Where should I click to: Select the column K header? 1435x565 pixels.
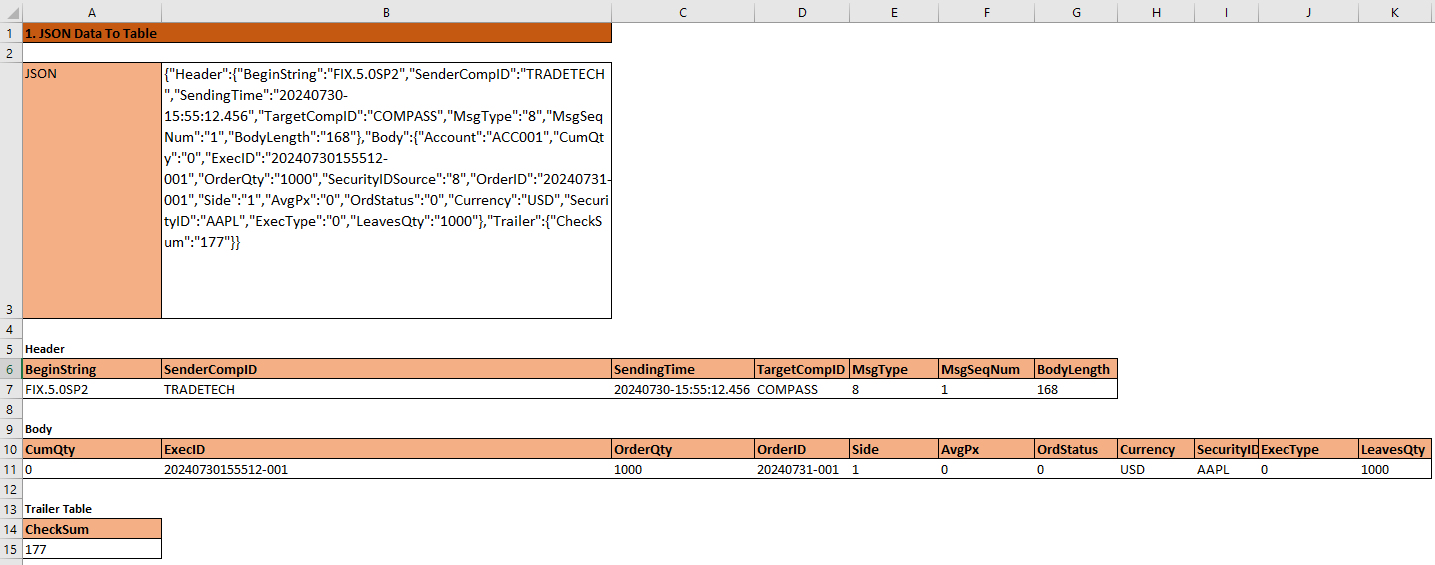point(1394,12)
